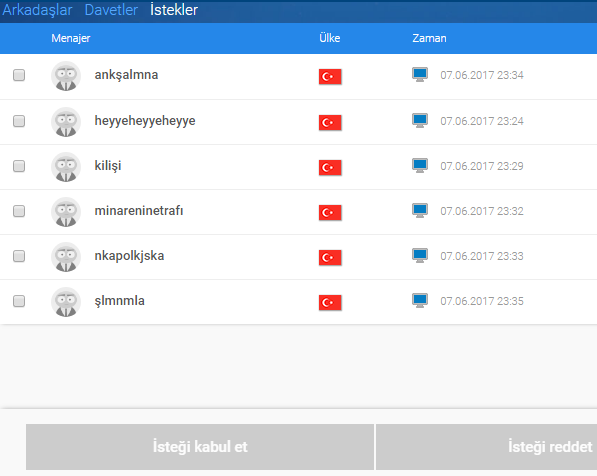Click the avatar icon of ankşalmna
The height and width of the screenshot is (476, 597).
point(66,76)
